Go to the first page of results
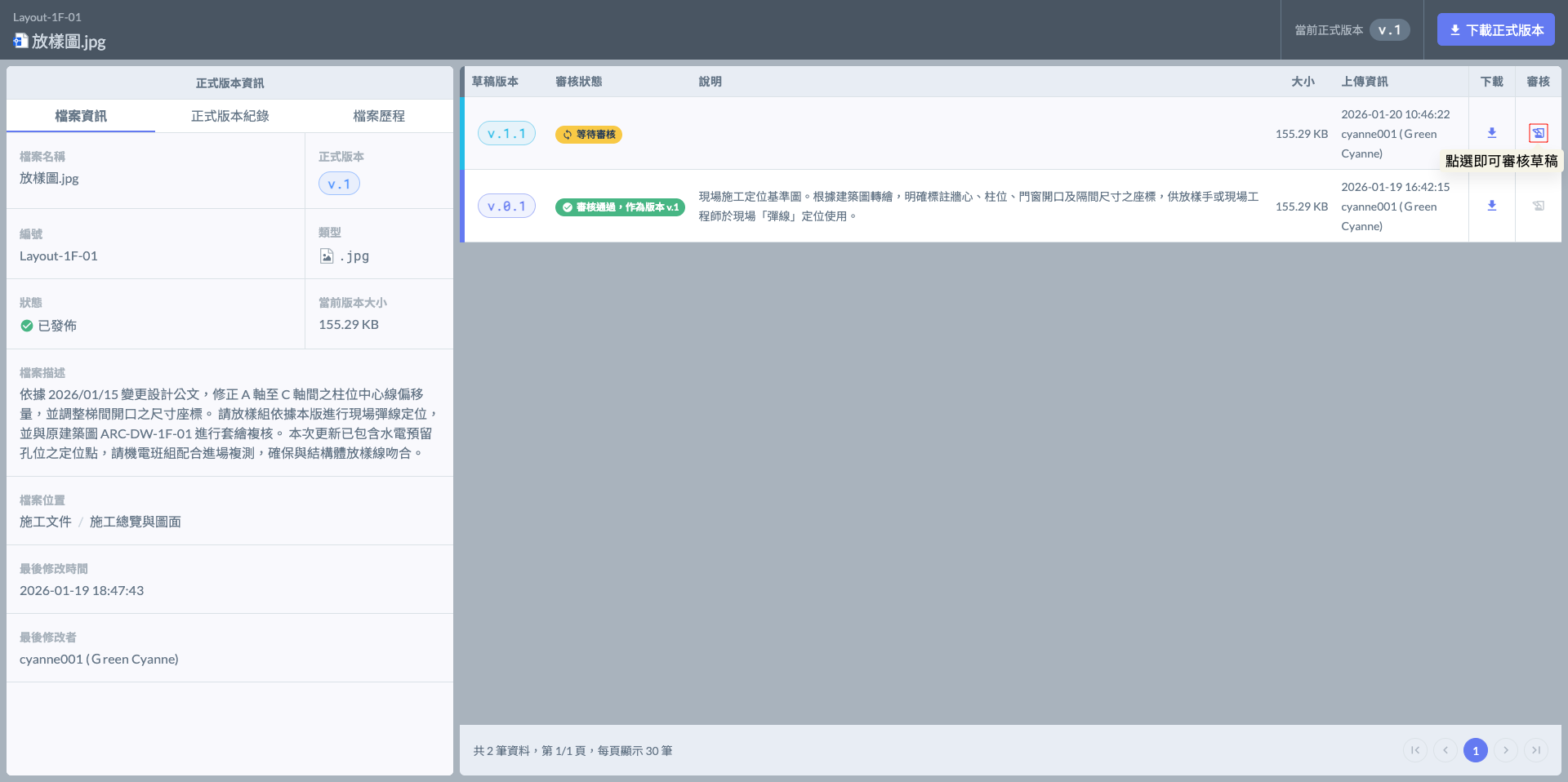The image size is (1568, 782). click(1415, 750)
